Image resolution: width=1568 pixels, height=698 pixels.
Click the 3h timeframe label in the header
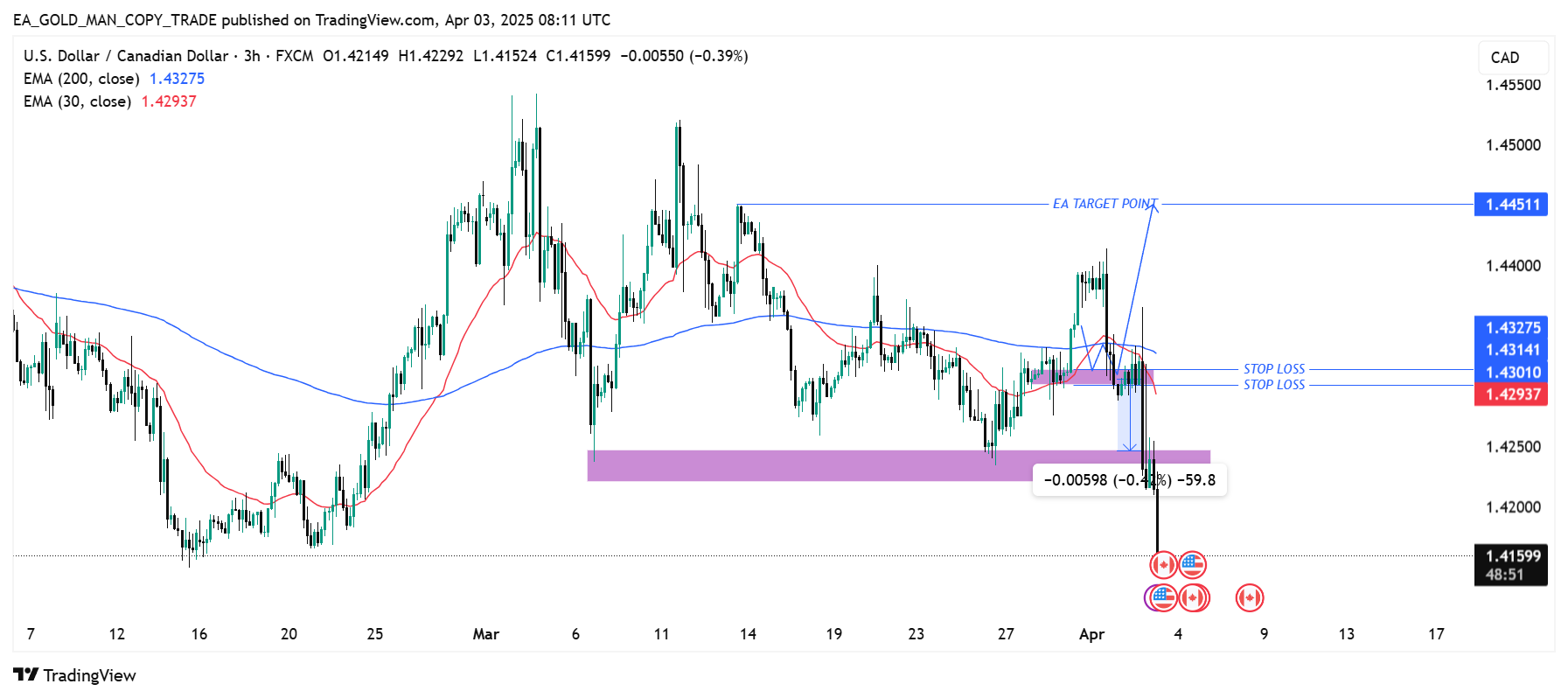click(x=252, y=56)
